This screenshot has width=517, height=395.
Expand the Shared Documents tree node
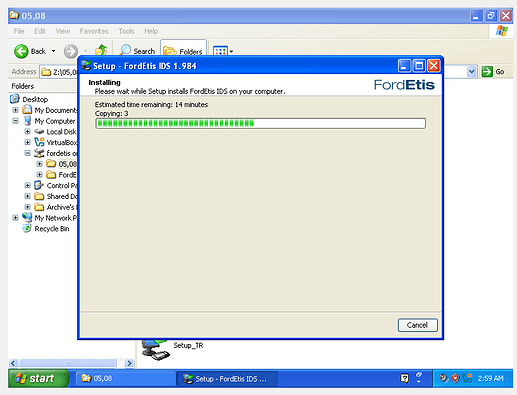tap(28, 196)
